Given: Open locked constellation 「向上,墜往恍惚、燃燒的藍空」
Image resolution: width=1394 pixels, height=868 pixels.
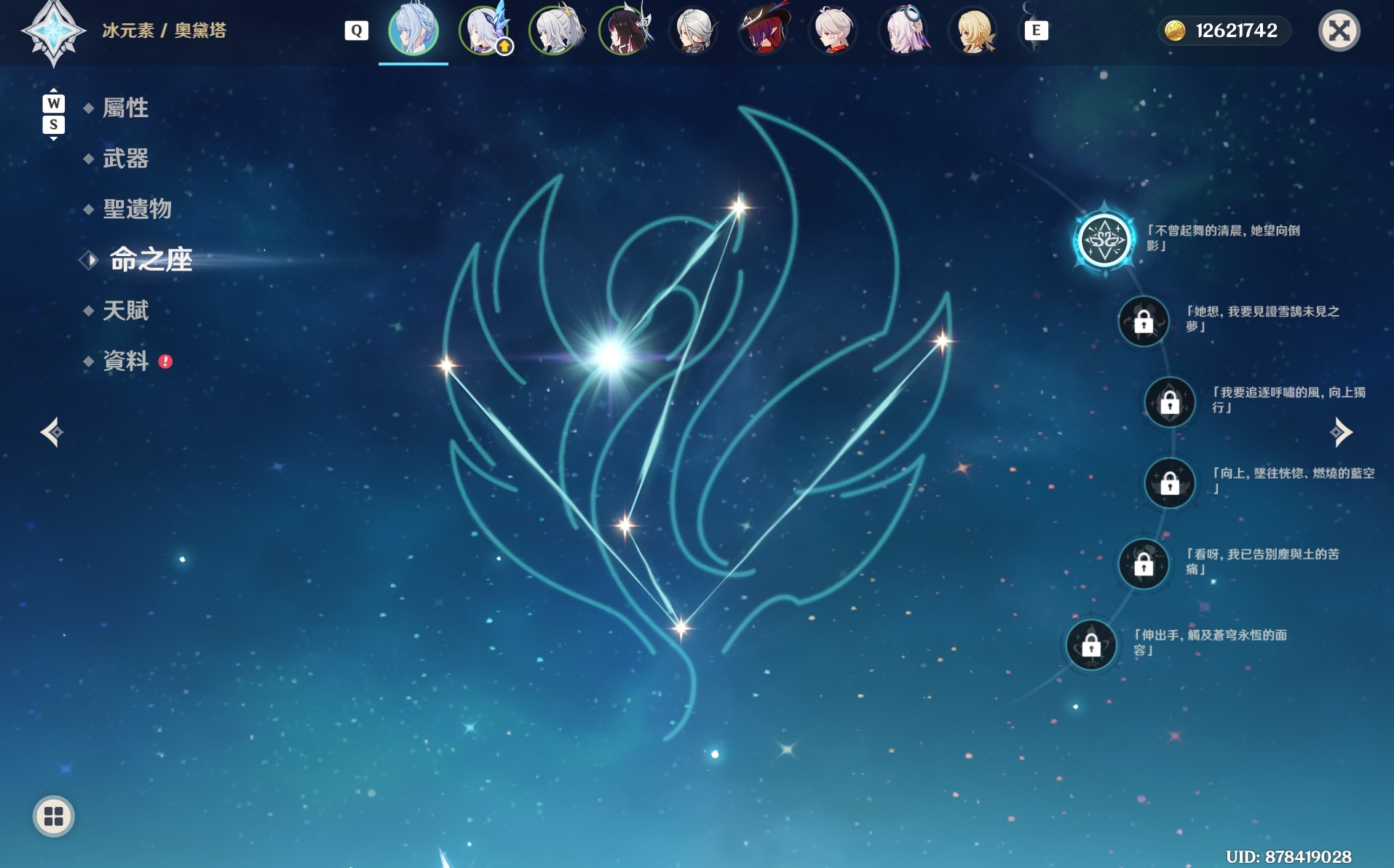Looking at the screenshot, I should (1170, 482).
